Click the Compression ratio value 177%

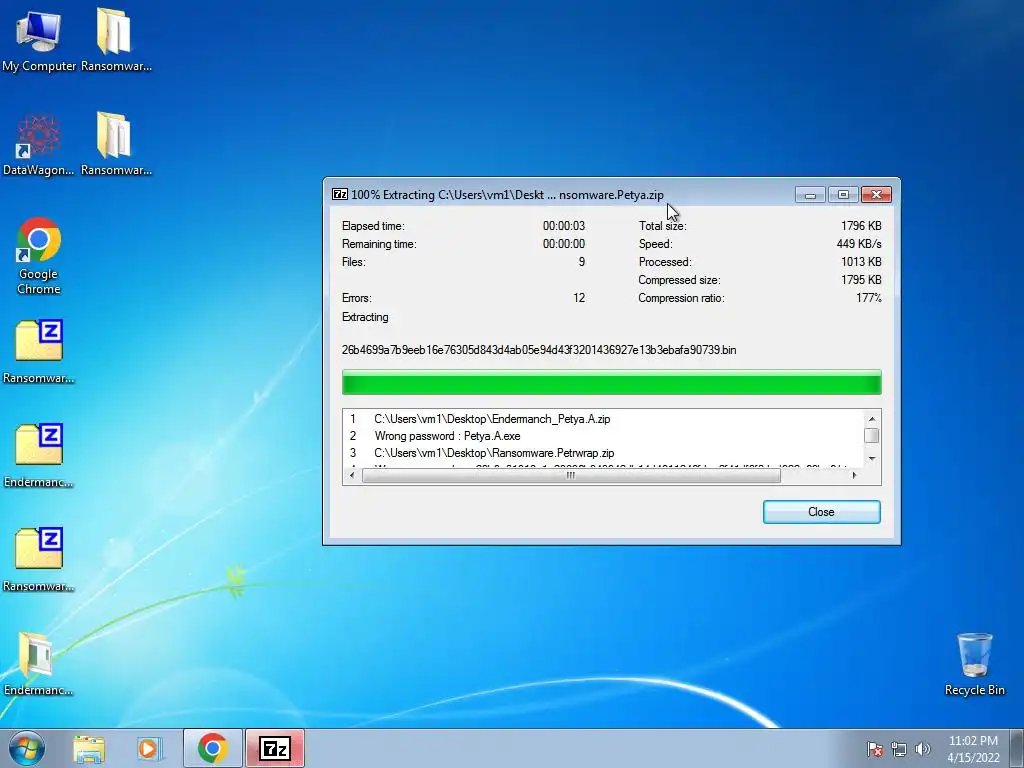[869, 298]
